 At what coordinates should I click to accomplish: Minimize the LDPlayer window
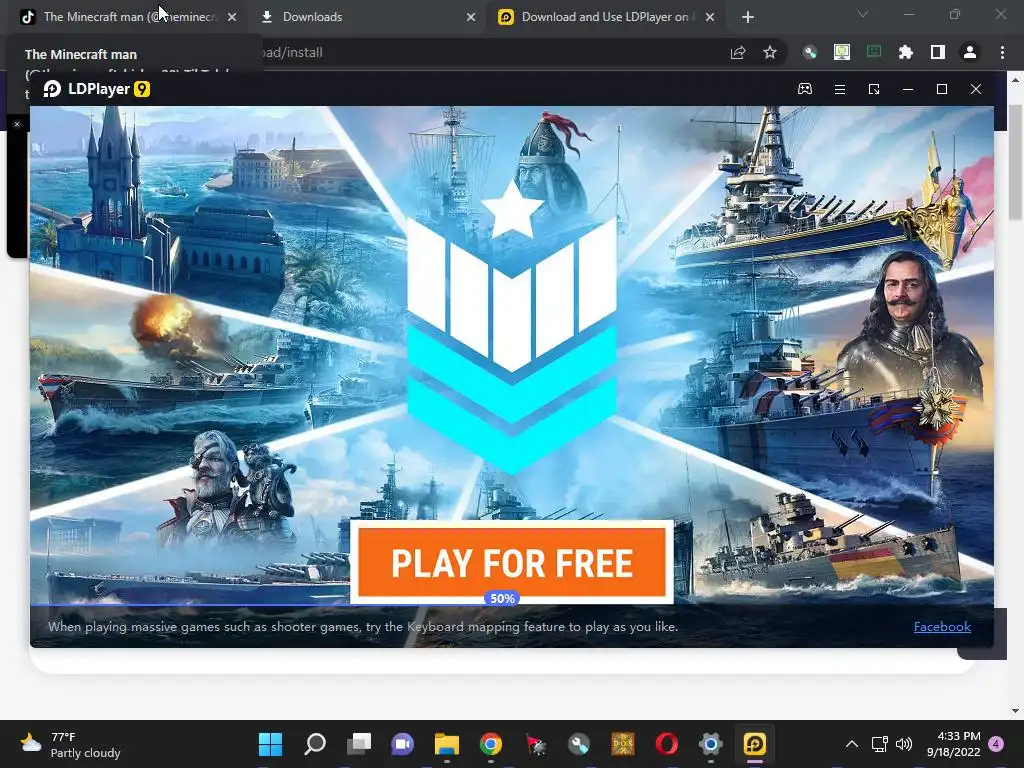click(908, 89)
